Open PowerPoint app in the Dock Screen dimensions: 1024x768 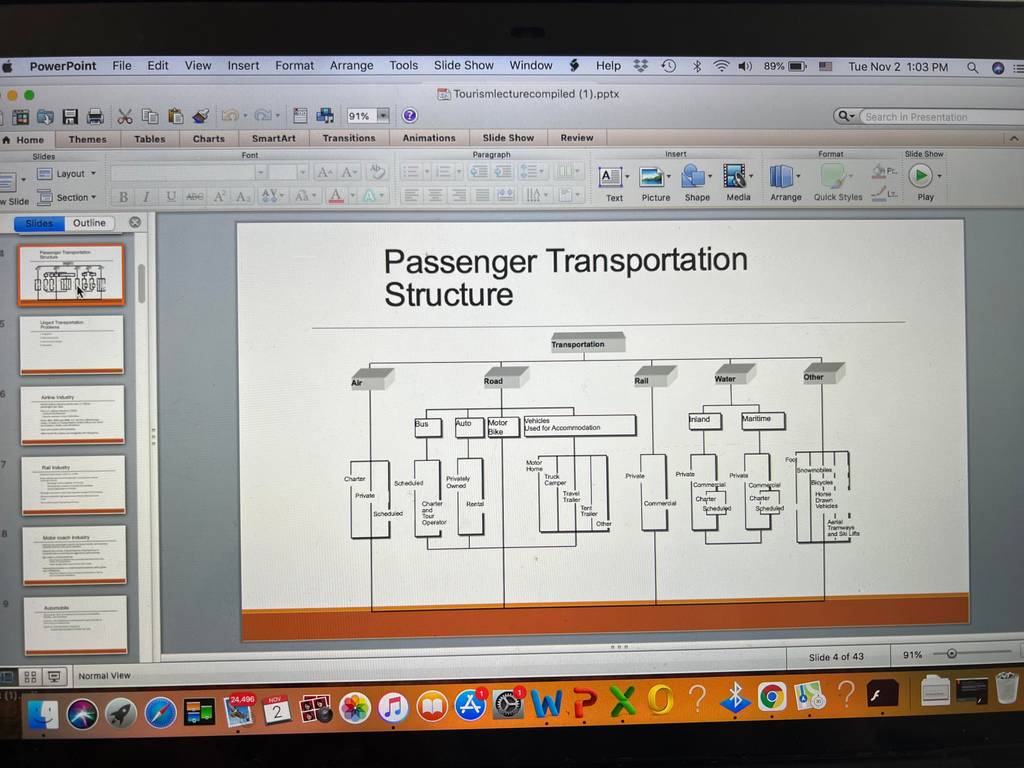[584, 702]
